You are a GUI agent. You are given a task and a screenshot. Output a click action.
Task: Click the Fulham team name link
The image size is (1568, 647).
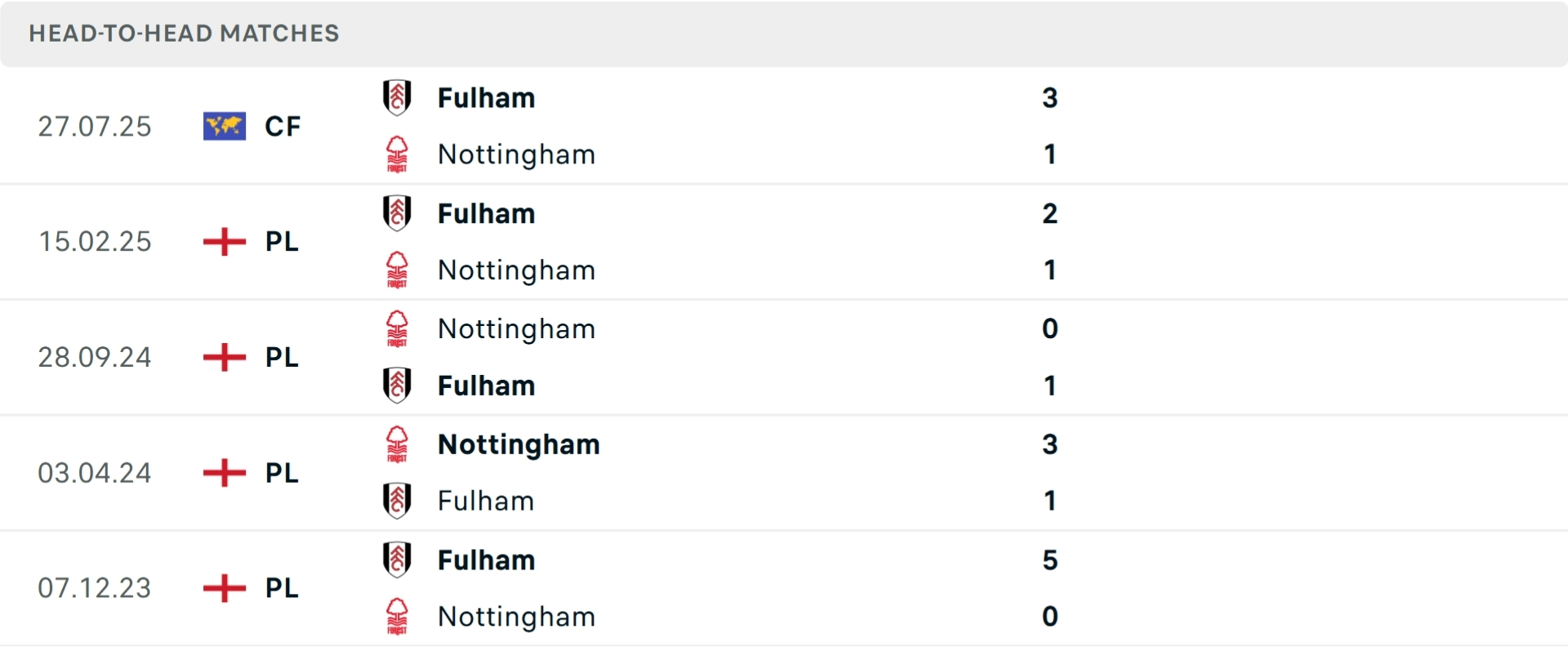coord(487,97)
